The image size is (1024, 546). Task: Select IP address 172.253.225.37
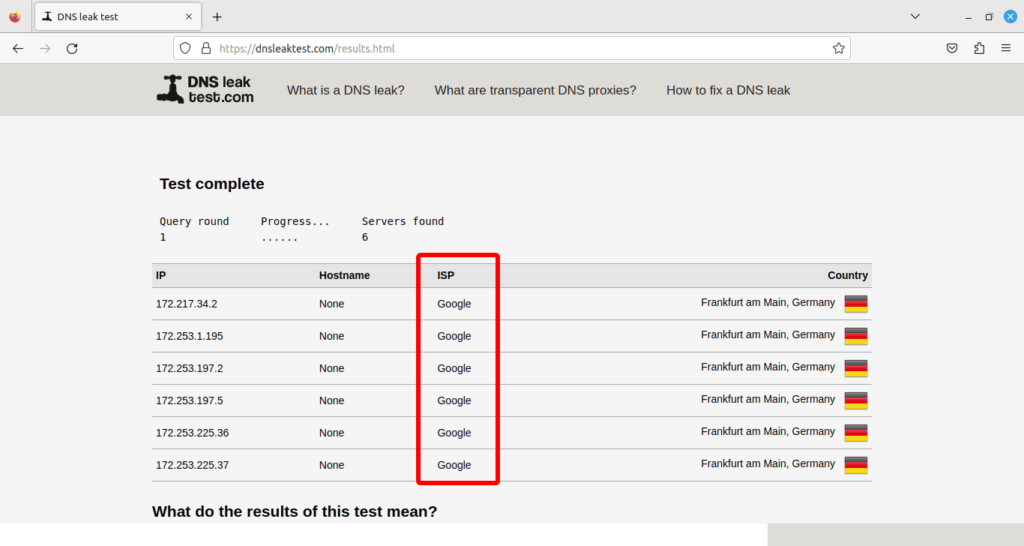point(192,465)
